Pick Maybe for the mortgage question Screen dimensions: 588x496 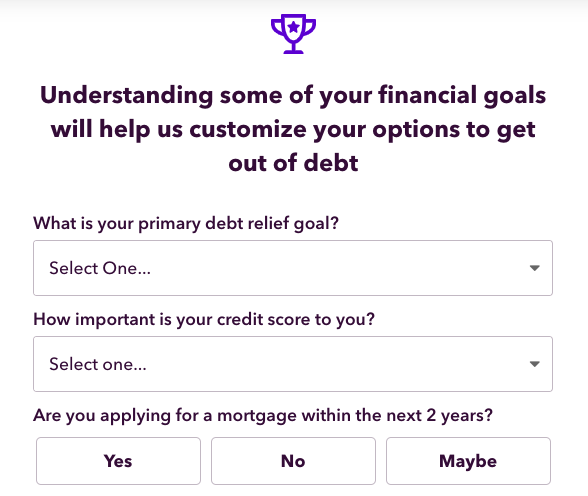click(x=468, y=461)
